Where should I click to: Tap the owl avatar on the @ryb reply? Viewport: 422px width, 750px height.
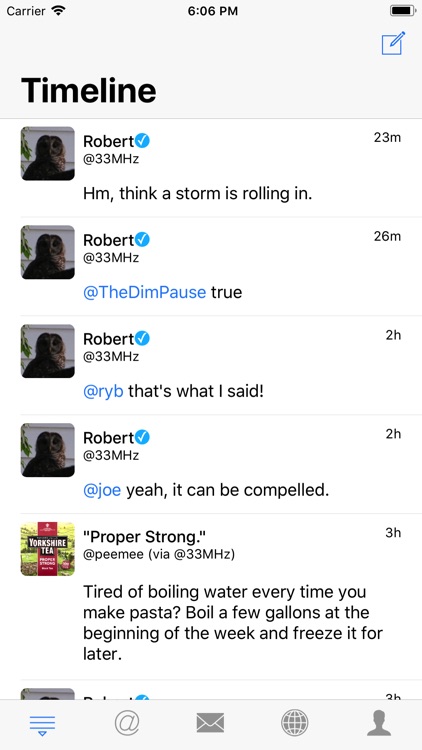(x=48, y=351)
